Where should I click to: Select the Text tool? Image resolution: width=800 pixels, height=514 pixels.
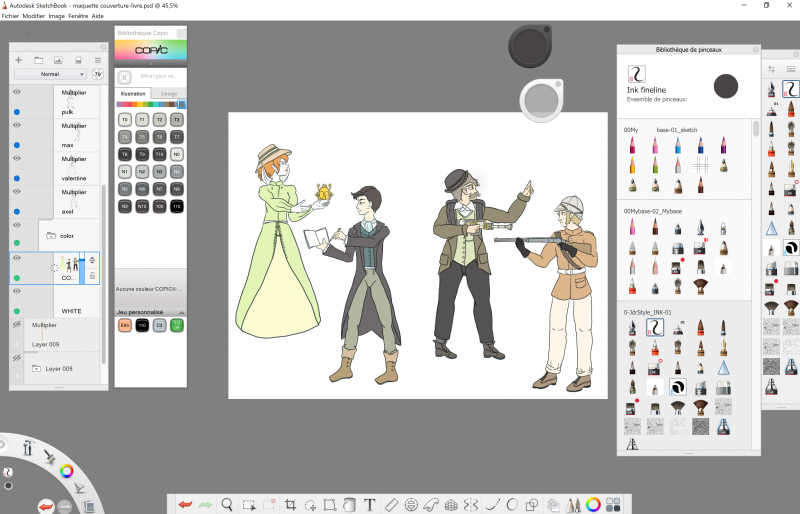[x=369, y=505]
